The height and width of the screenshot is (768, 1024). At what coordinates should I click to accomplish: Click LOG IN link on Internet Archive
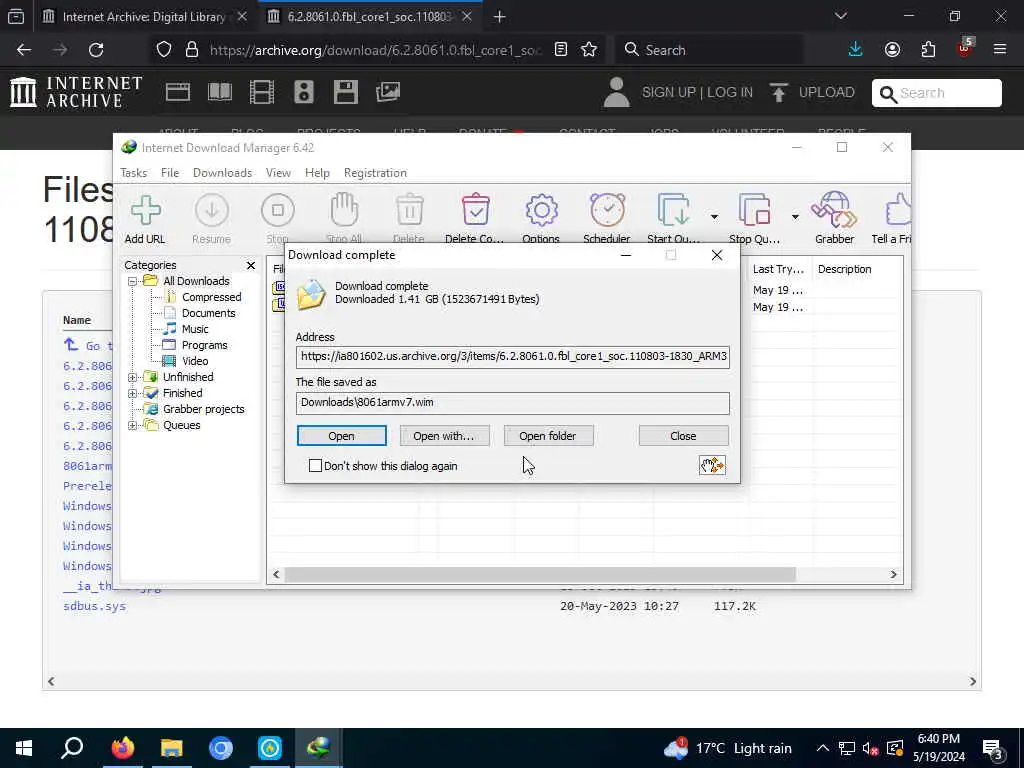729,92
